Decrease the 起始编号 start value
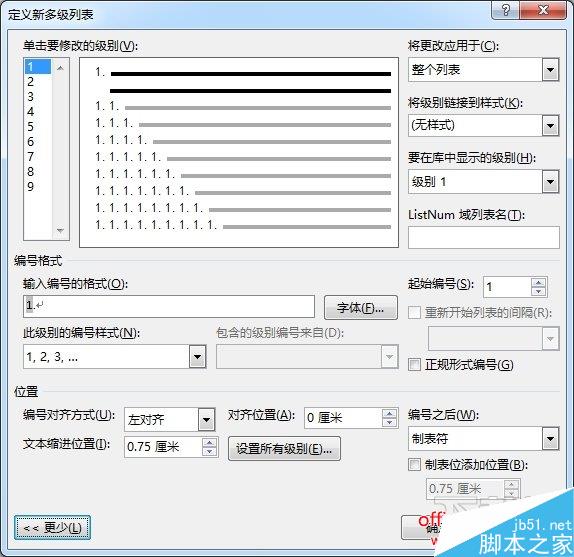The image size is (574, 557). click(x=538, y=292)
